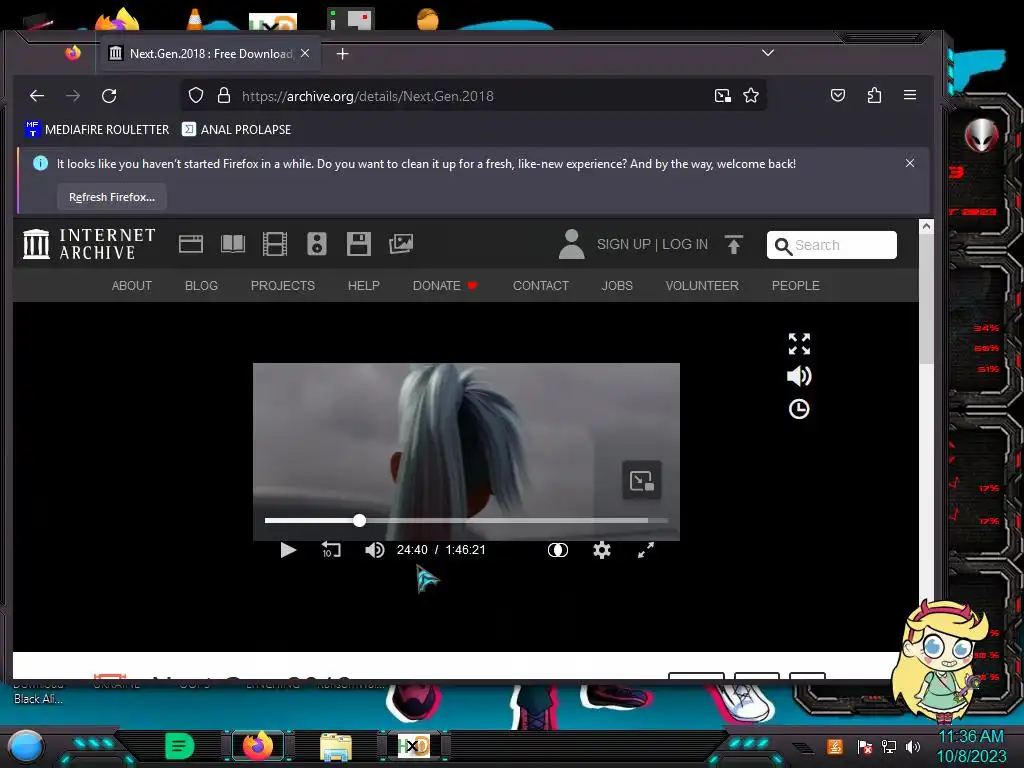This screenshot has width=1024, height=768.
Task: Click the address bar picture-in-picture icon
Action: pos(723,96)
